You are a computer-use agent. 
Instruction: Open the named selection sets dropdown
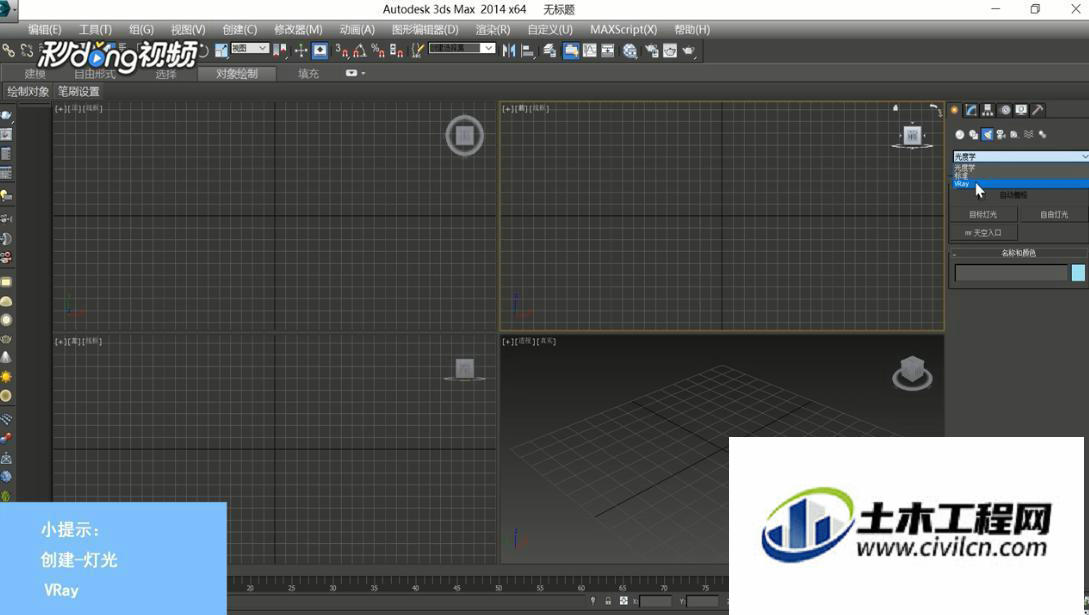tap(461, 48)
